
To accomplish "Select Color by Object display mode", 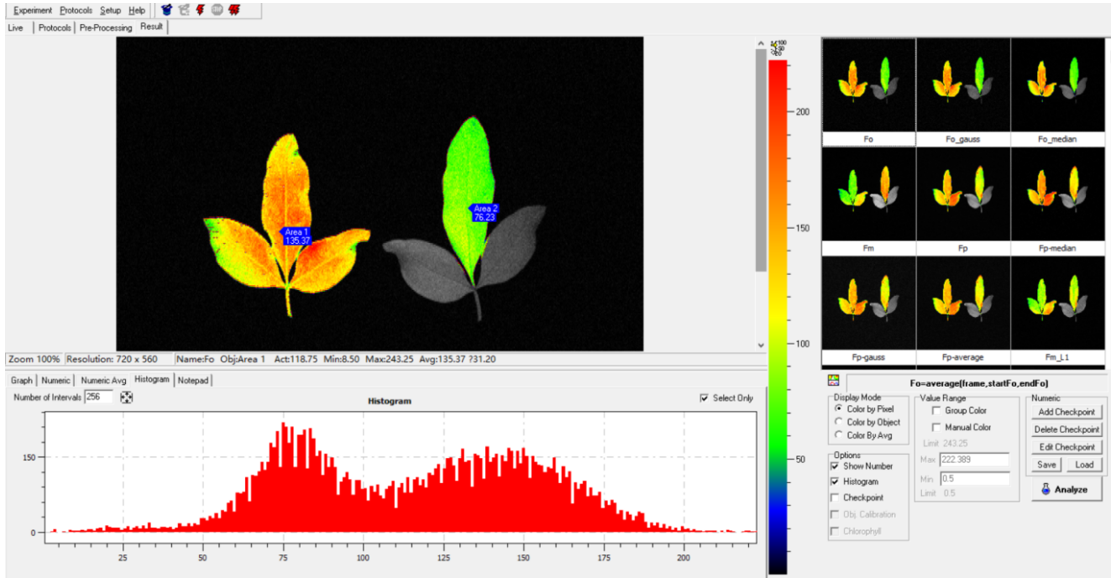I will tap(838, 422).
